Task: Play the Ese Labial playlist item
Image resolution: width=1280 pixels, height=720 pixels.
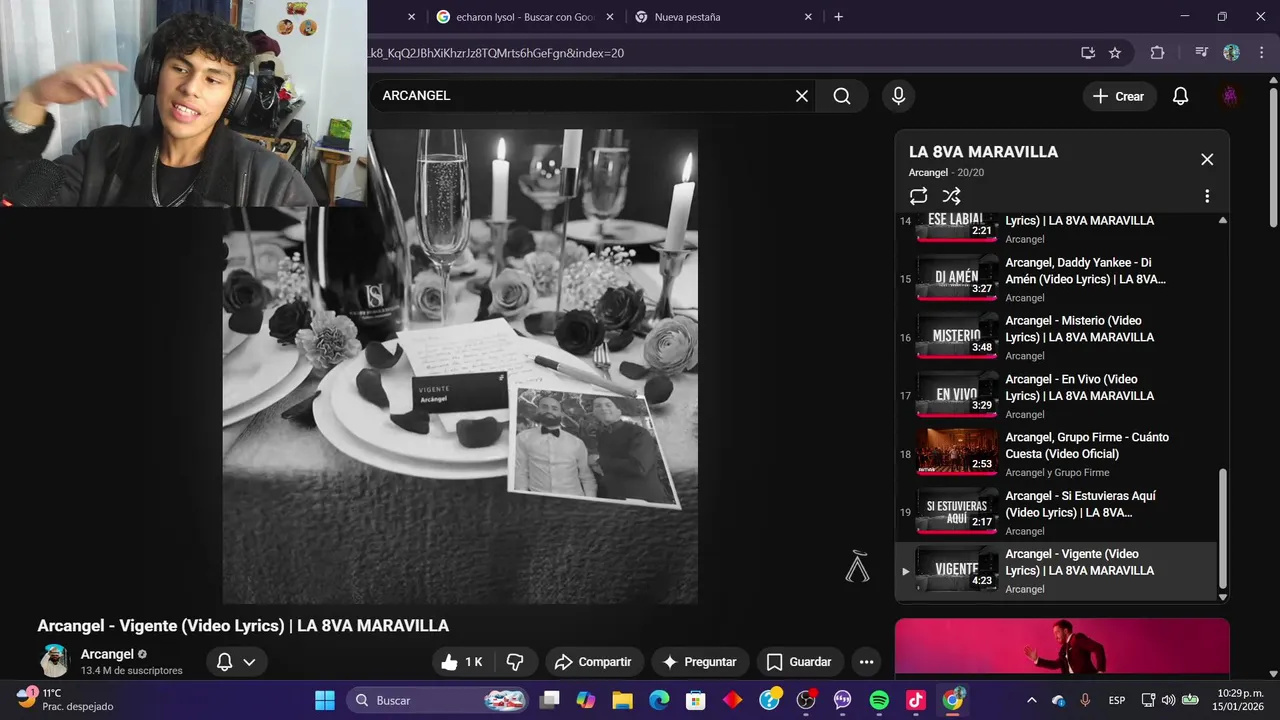Action: [1056, 229]
